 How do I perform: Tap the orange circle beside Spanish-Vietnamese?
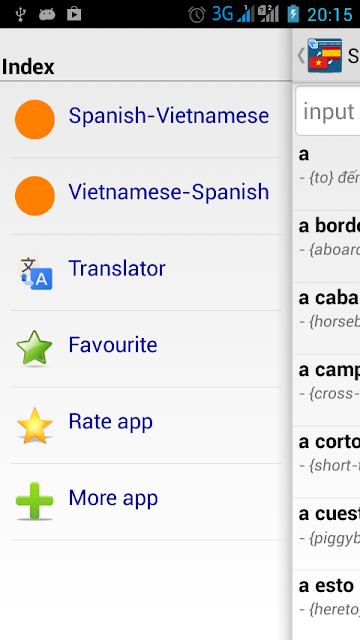[x=35, y=120]
